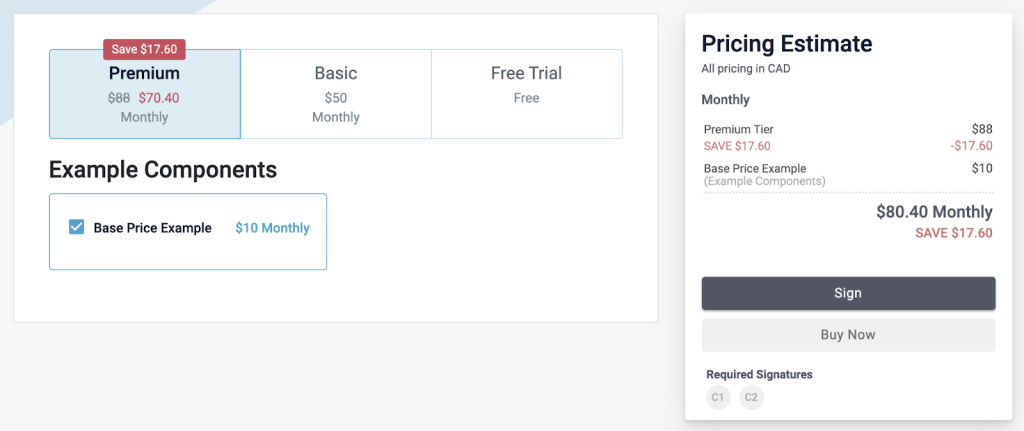The height and width of the screenshot is (431, 1024).
Task: Select the Basic $50 Monthly tier
Action: coord(336,94)
